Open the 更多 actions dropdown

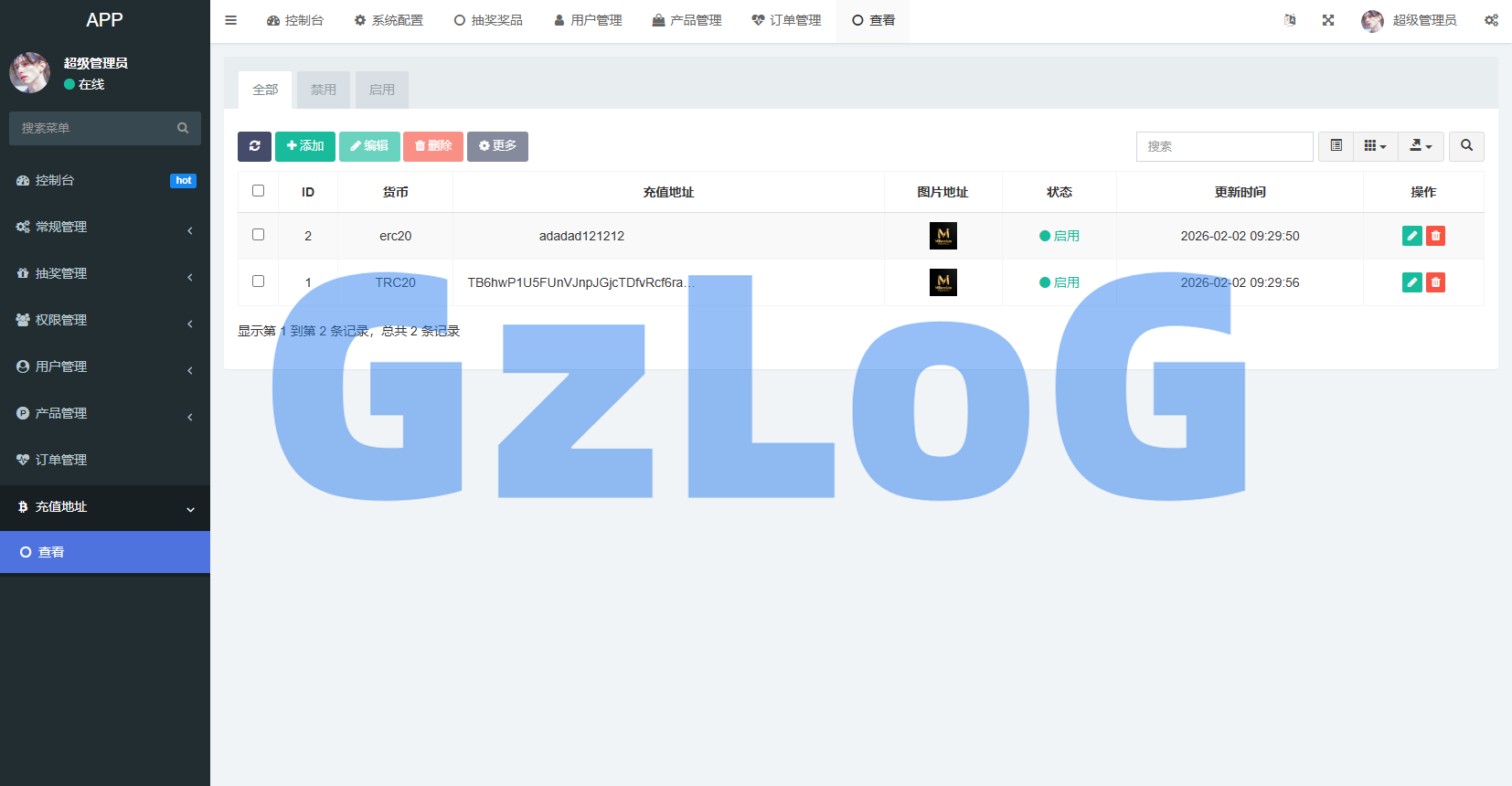point(497,146)
